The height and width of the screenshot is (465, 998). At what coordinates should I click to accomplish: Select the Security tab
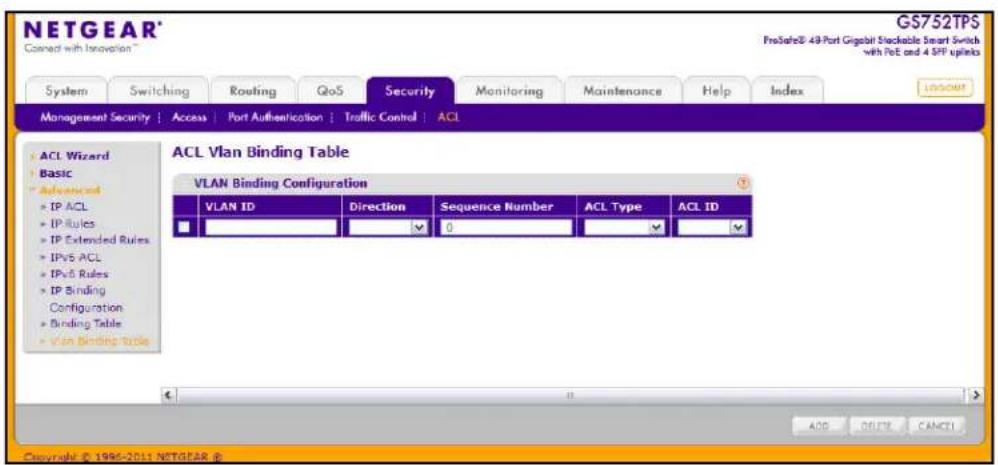coord(410,91)
